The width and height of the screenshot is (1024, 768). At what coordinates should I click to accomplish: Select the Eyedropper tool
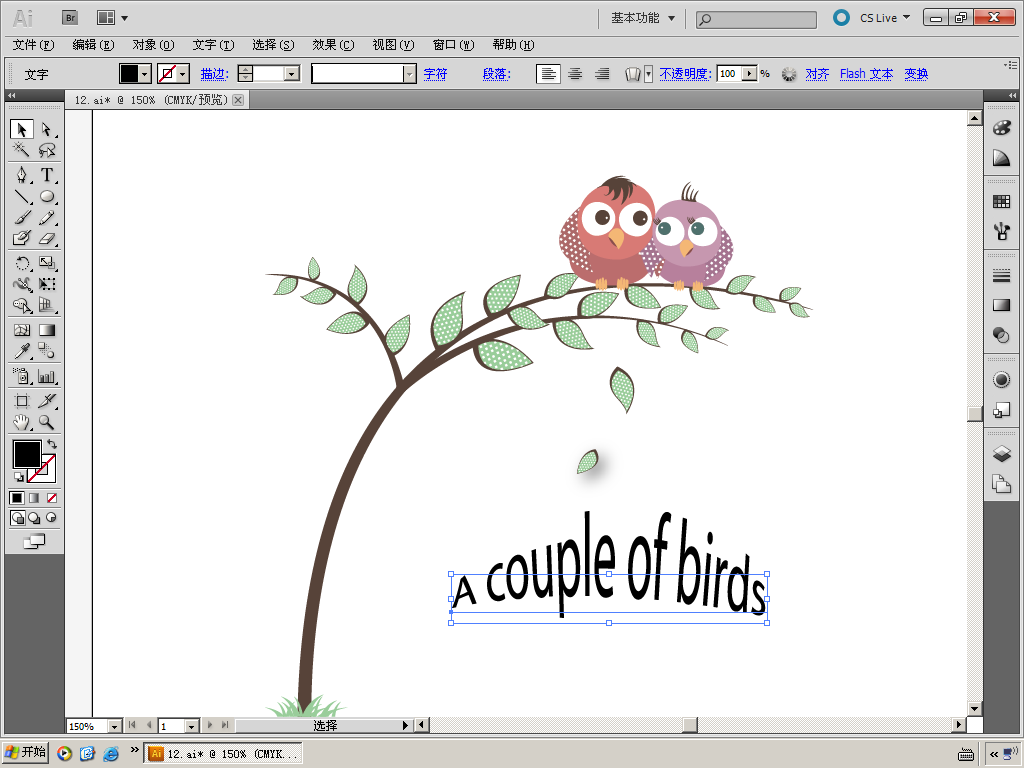[x=21, y=351]
